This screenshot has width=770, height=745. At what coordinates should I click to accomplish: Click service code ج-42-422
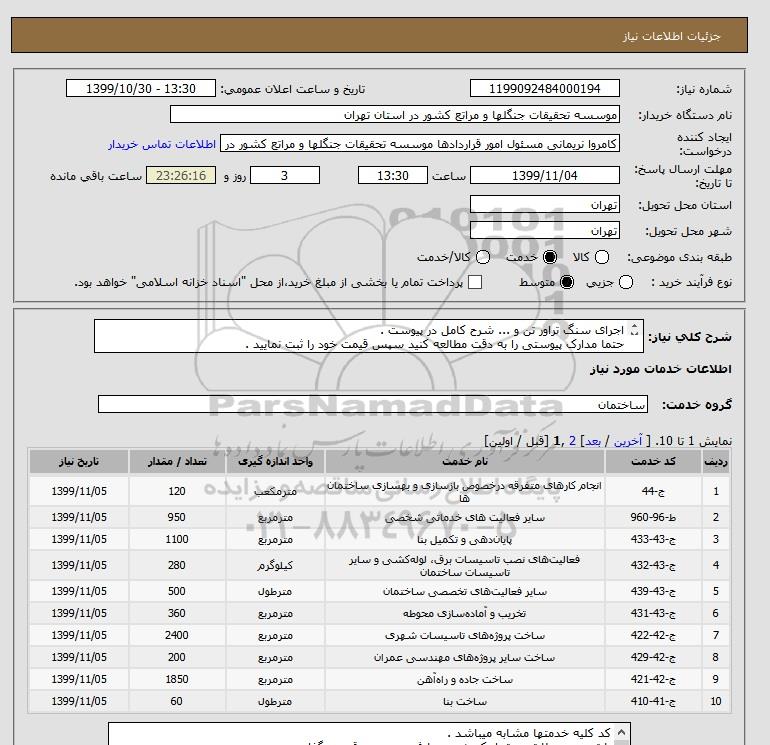(x=653, y=635)
